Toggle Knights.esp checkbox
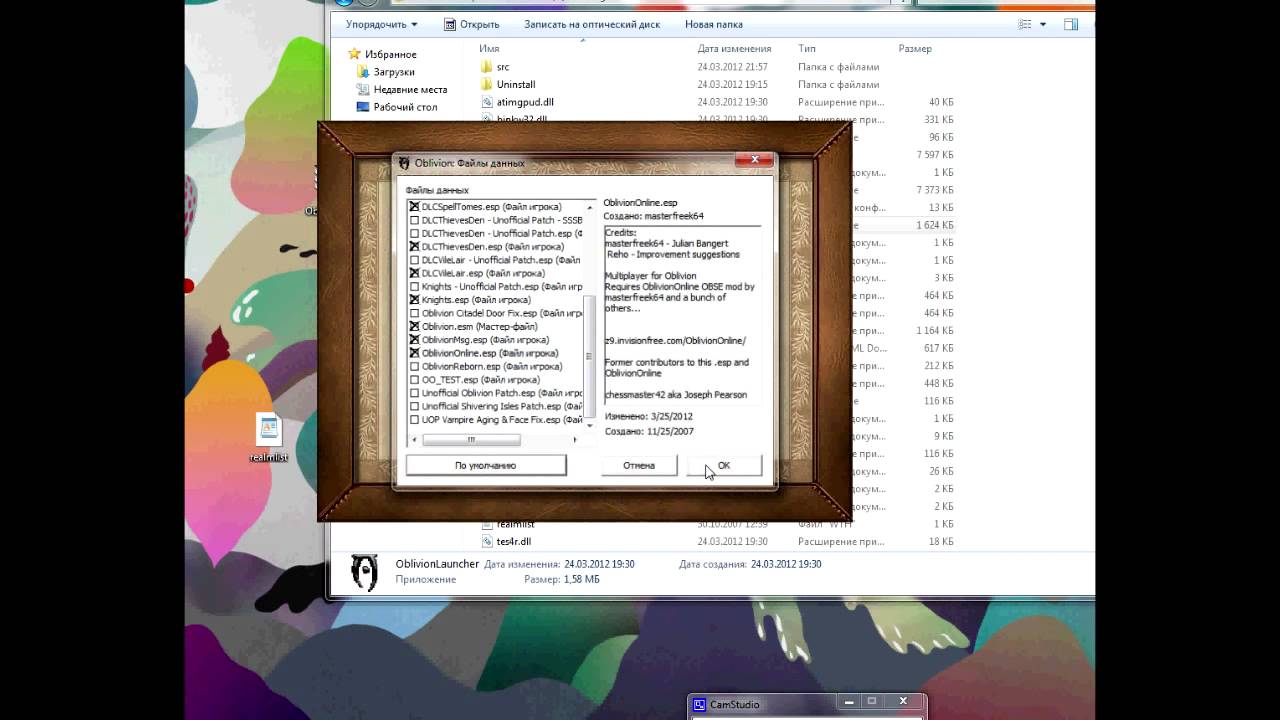Viewport: 1280px width, 720px height. click(x=414, y=300)
